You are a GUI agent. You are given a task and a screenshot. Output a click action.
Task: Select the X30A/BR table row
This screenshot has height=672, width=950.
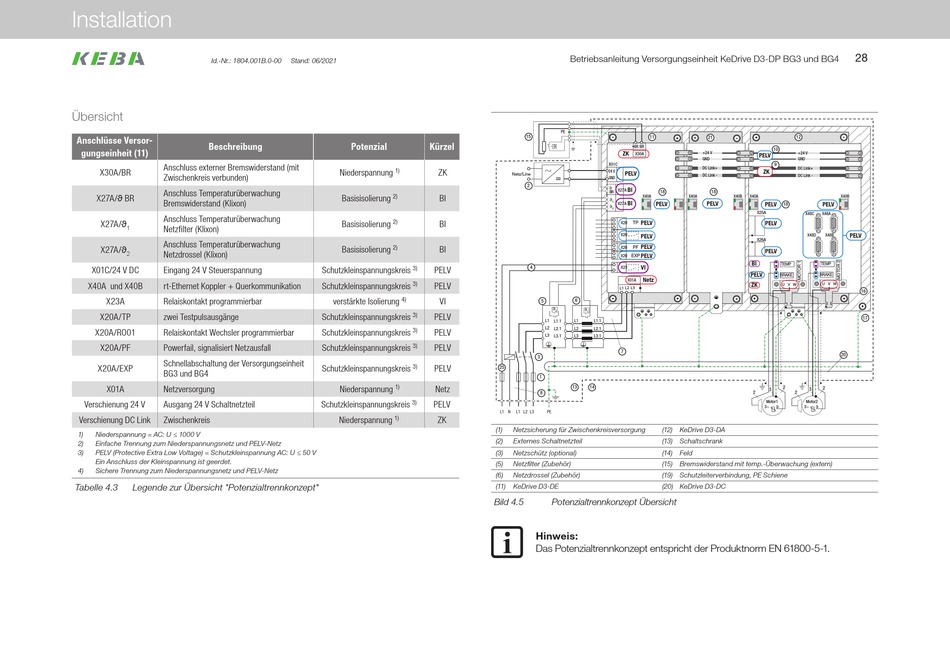[x=265, y=172]
